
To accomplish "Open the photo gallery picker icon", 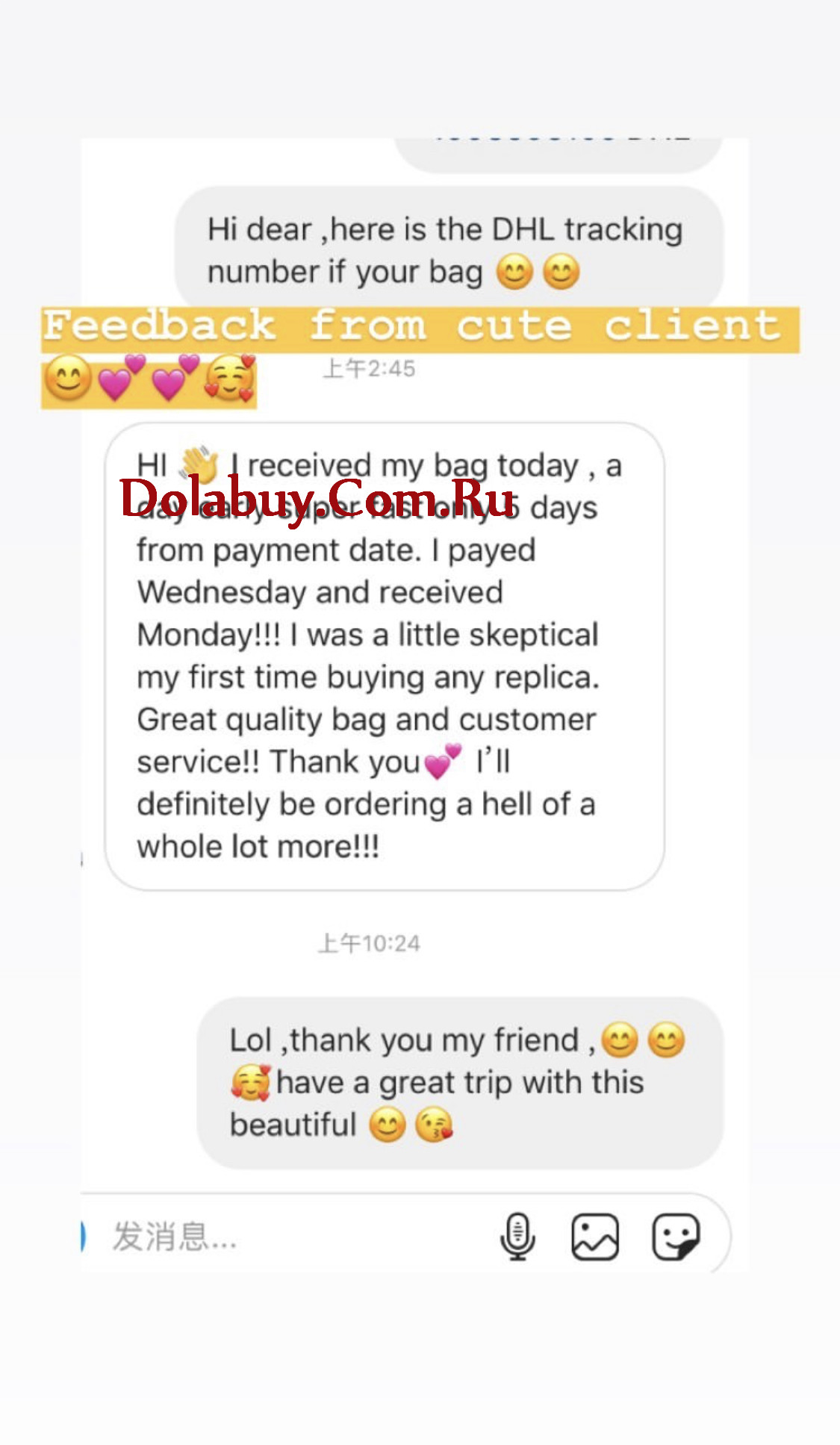I will click(x=595, y=1237).
